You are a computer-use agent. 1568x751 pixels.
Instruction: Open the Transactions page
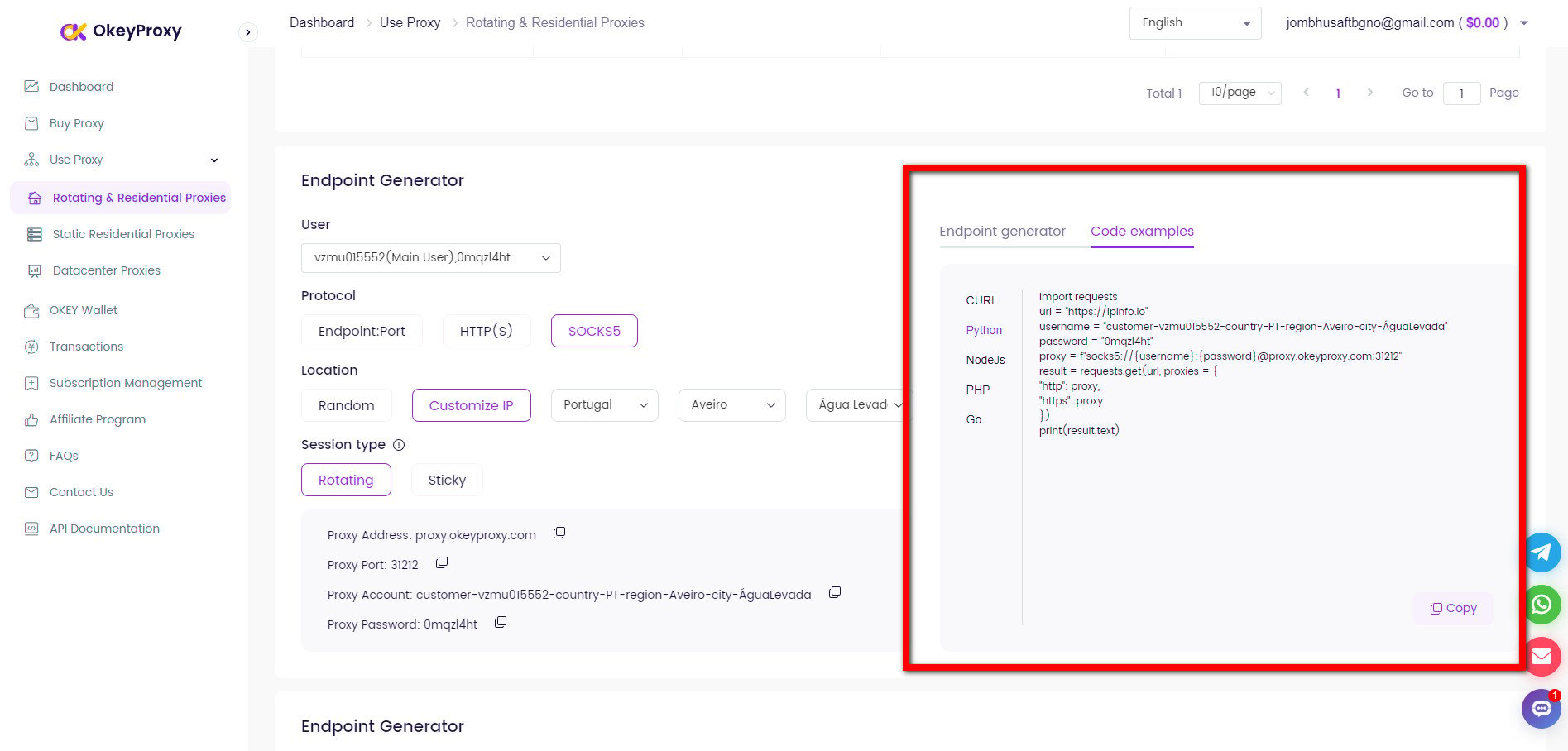tap(86, 347)
